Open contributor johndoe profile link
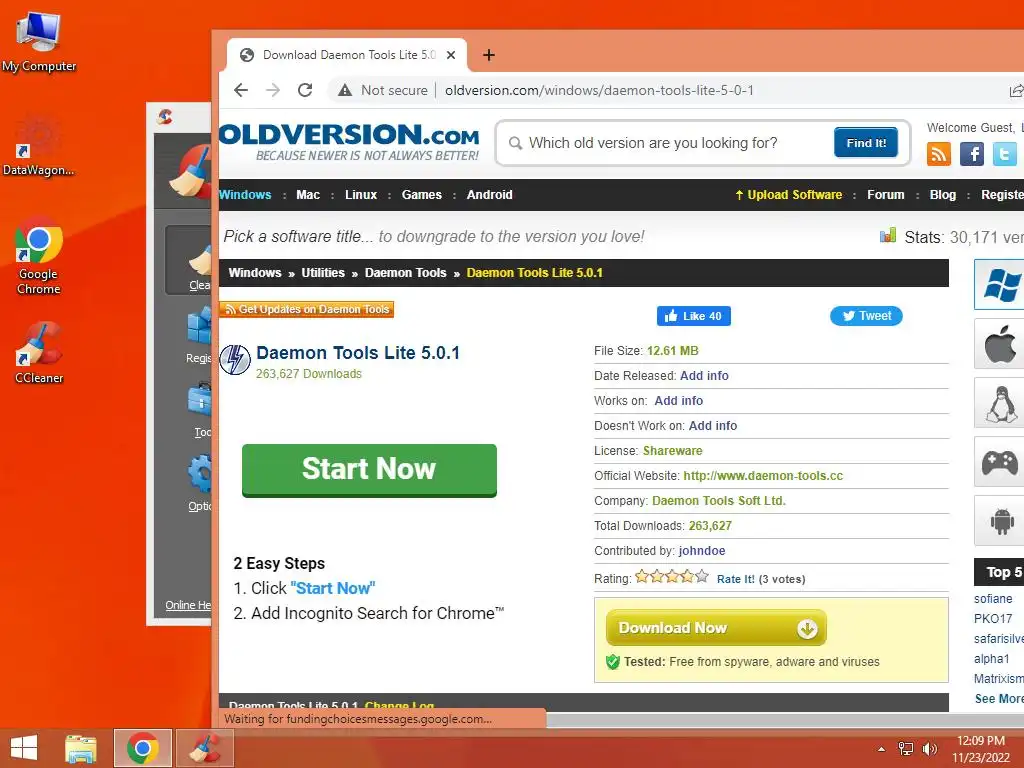The width and height of the screenshot is (1024, 768). pos(701,551)
